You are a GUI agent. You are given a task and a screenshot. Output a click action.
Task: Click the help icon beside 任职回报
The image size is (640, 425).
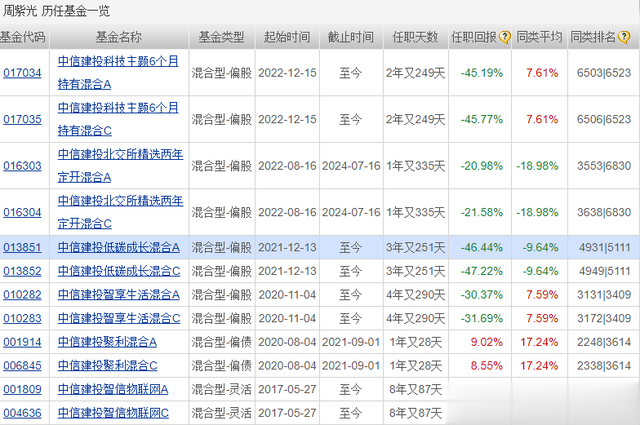505,37
